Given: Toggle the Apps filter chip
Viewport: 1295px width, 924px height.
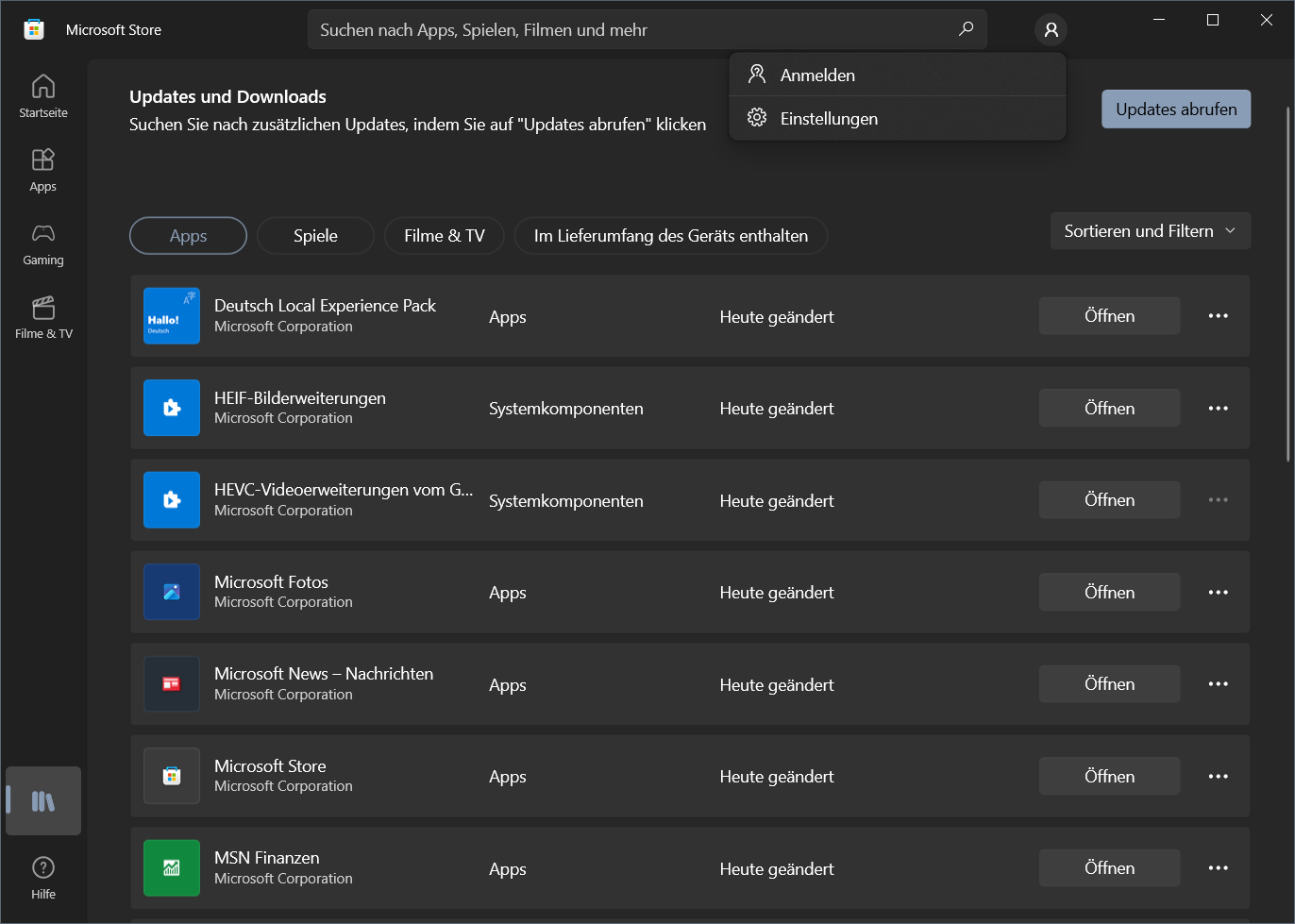Looking at the screenshot, I should [188, 236].
